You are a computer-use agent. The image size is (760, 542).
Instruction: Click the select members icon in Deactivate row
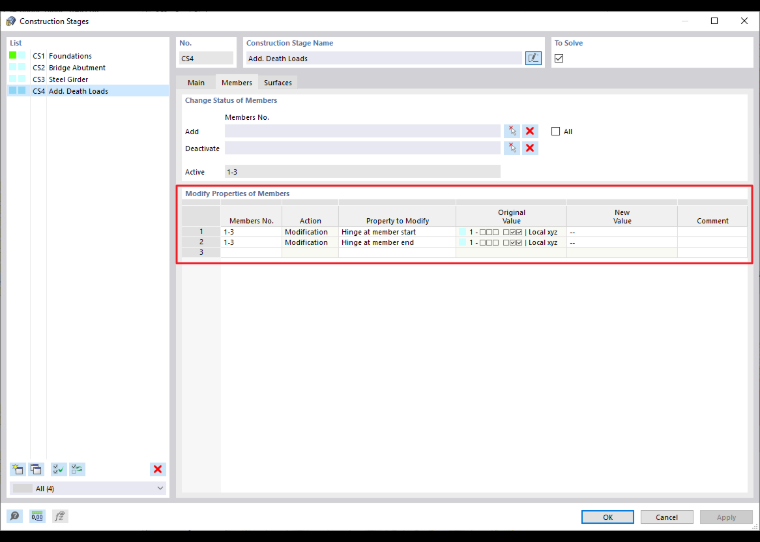click(512, 148)
